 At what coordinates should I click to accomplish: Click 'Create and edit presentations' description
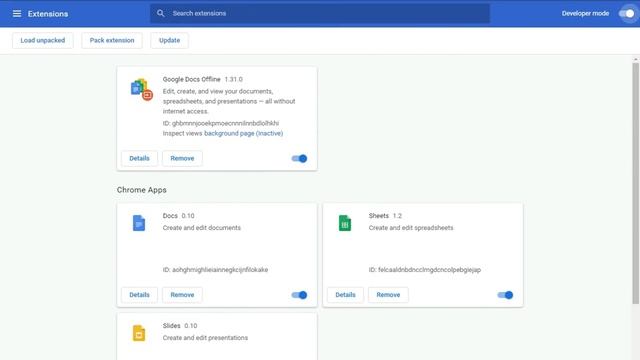pyautogui.click(x=205, y=338)
